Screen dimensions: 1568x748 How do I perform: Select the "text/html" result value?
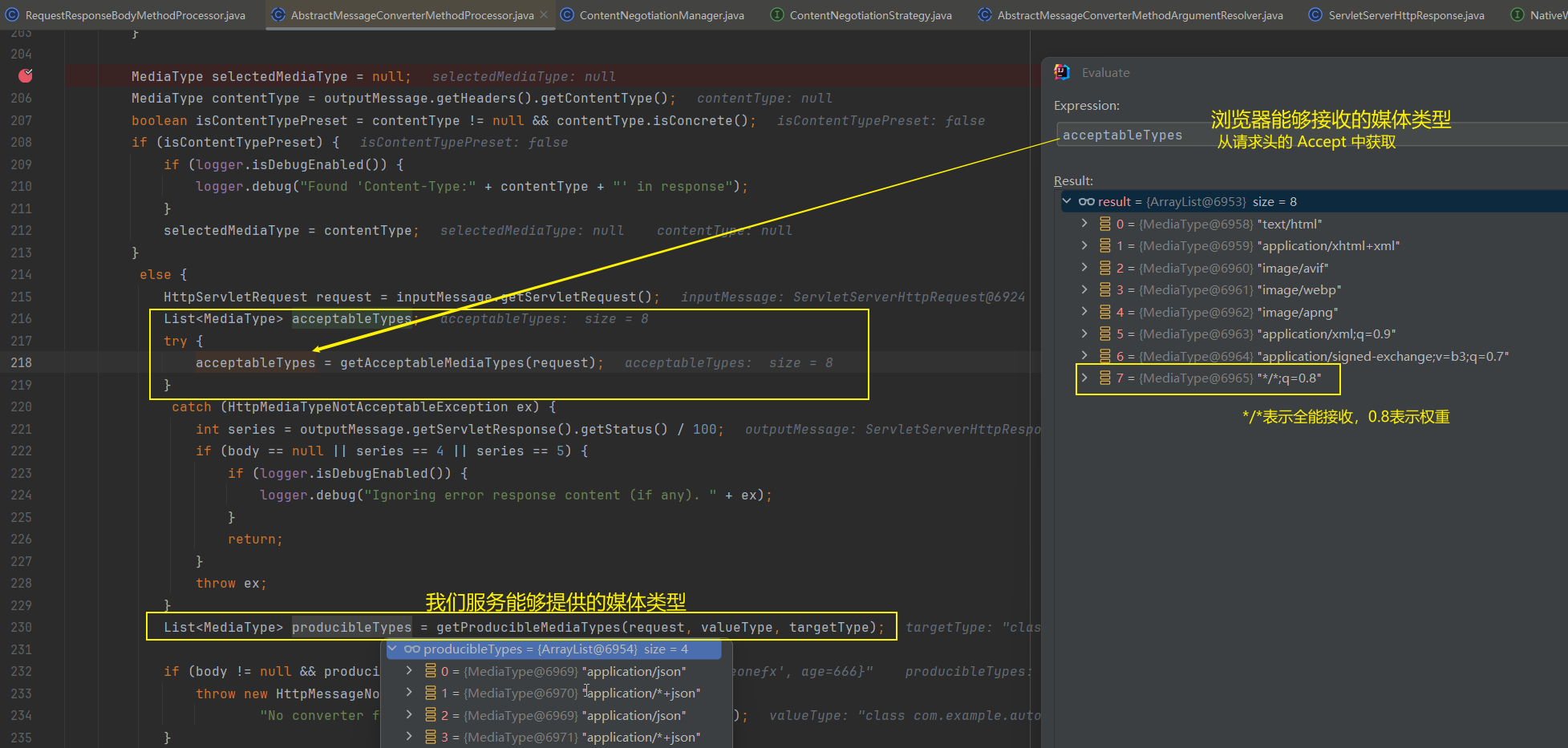click(1290, 224)
